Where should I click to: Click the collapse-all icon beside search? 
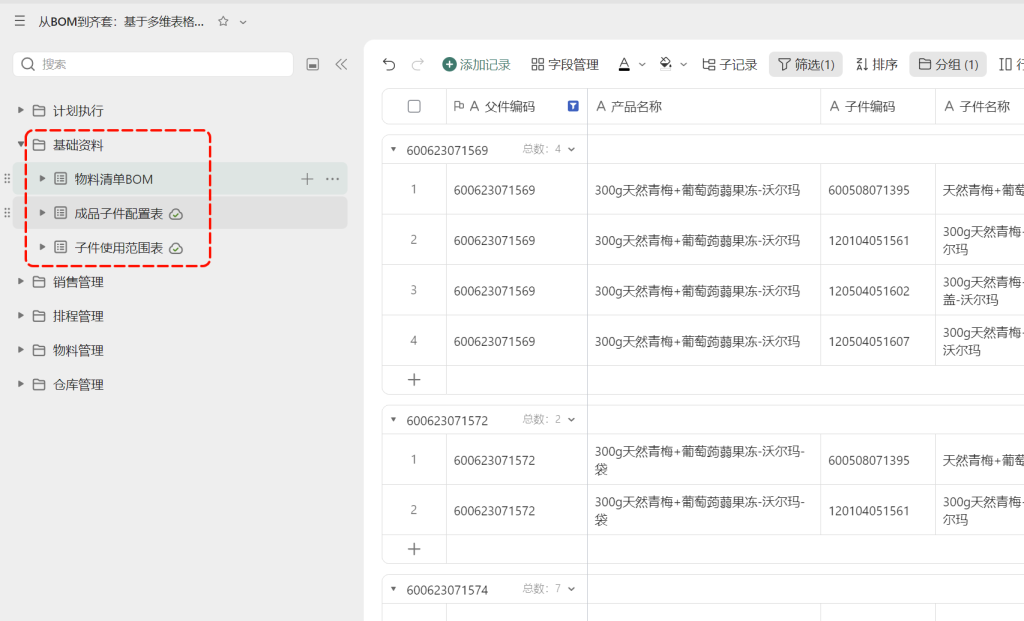[313, 64]
